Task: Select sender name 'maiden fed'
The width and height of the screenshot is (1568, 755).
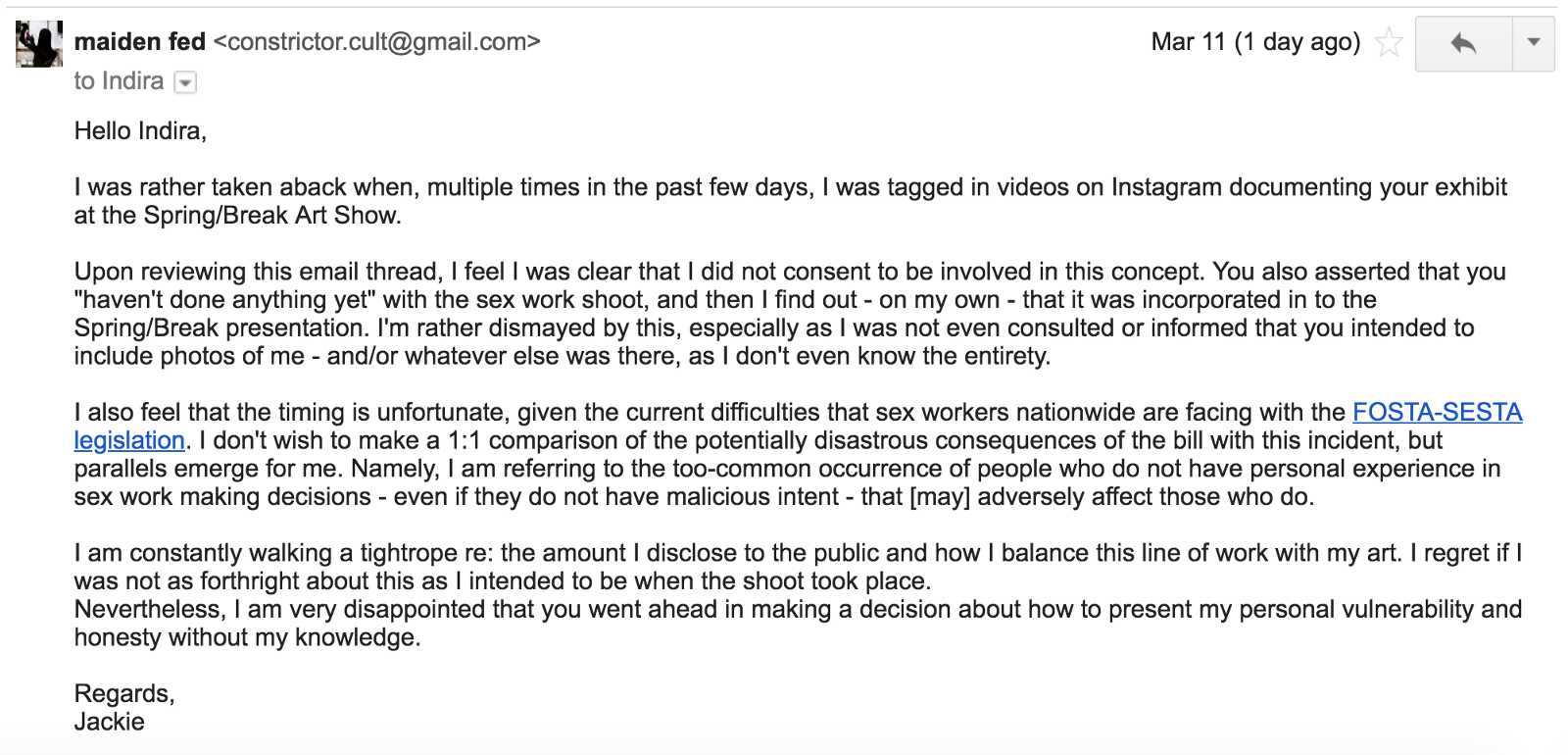Action: (x=140, y=42)
